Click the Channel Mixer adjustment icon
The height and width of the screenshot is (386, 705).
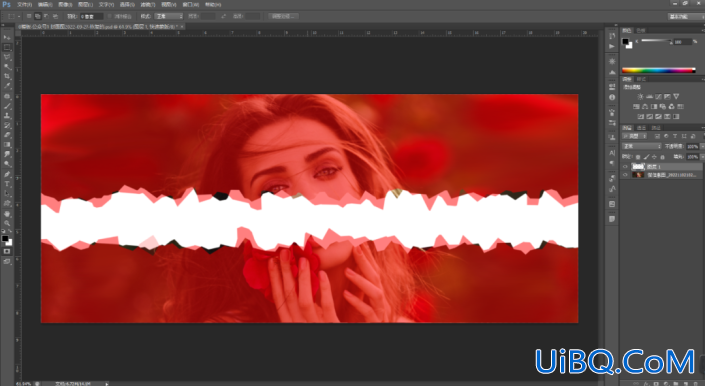coord(672,106)
